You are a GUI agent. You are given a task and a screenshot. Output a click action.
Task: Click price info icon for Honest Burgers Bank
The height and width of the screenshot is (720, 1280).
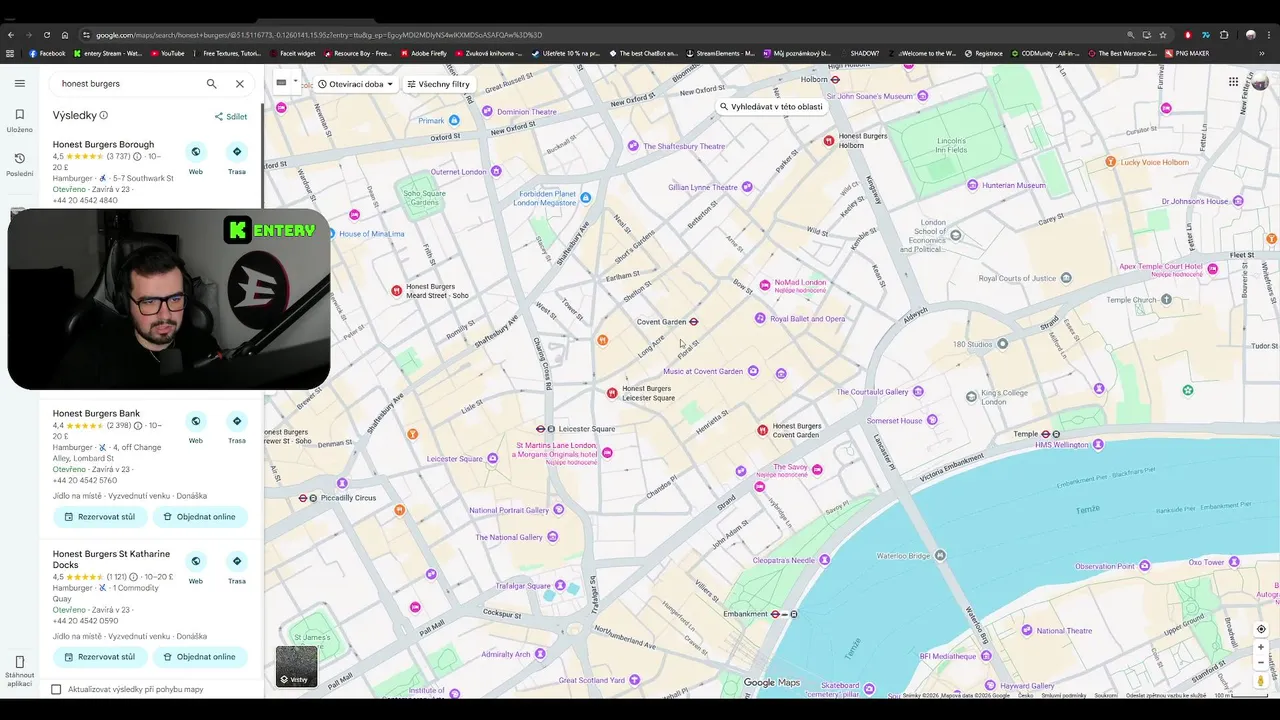pyautogui.click(x=138, y=425)
